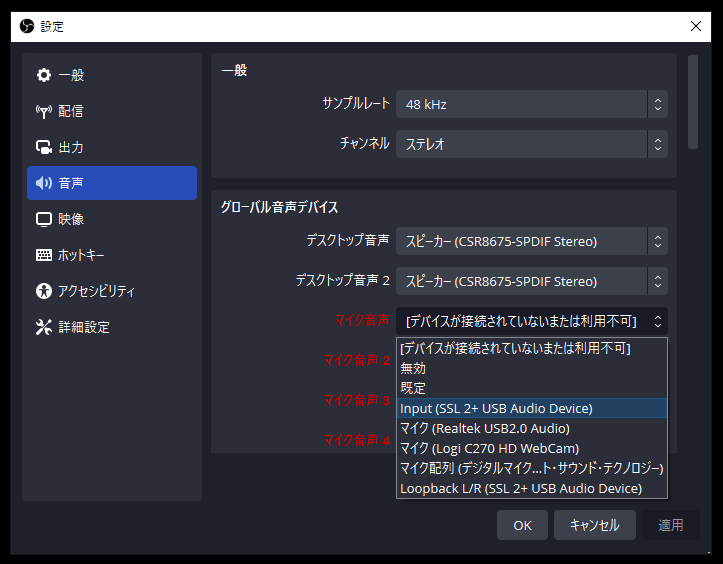723x564 pixels.
Task: Expand the チャンネル ステレオ dropdown
Action: coord(531,144)
